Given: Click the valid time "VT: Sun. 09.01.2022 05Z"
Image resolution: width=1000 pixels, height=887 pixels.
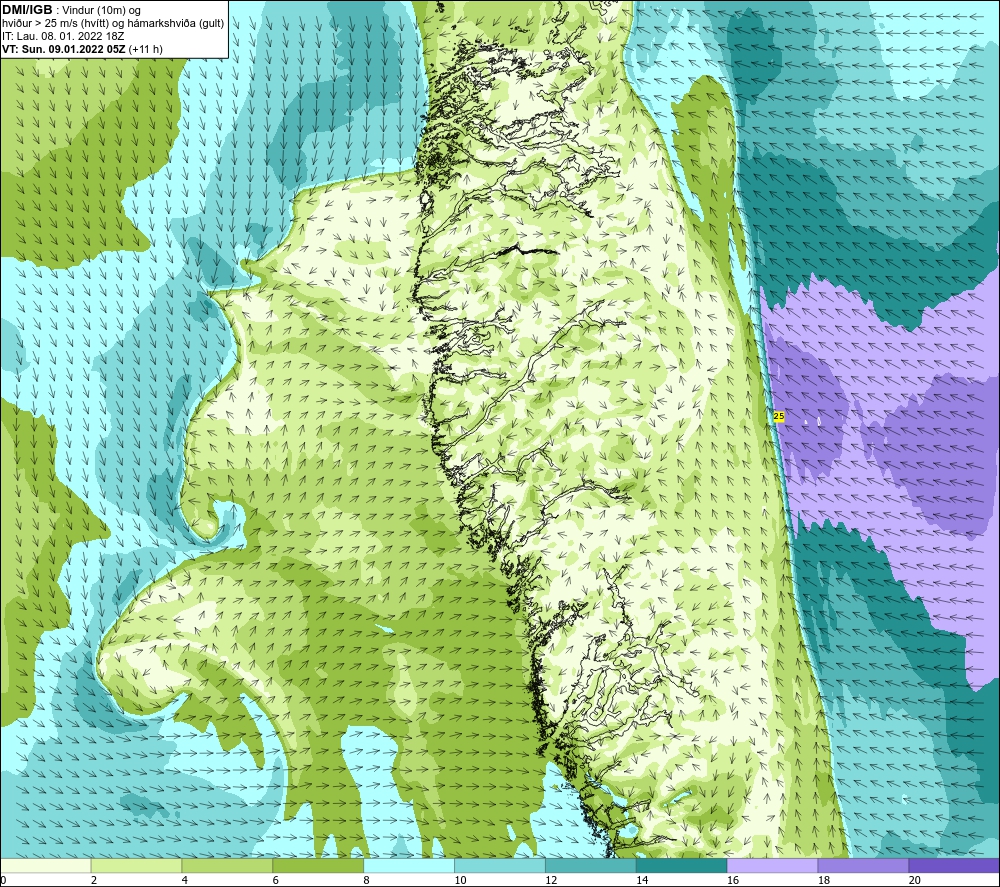Looking at the screenshot, I should coord(64,49).
